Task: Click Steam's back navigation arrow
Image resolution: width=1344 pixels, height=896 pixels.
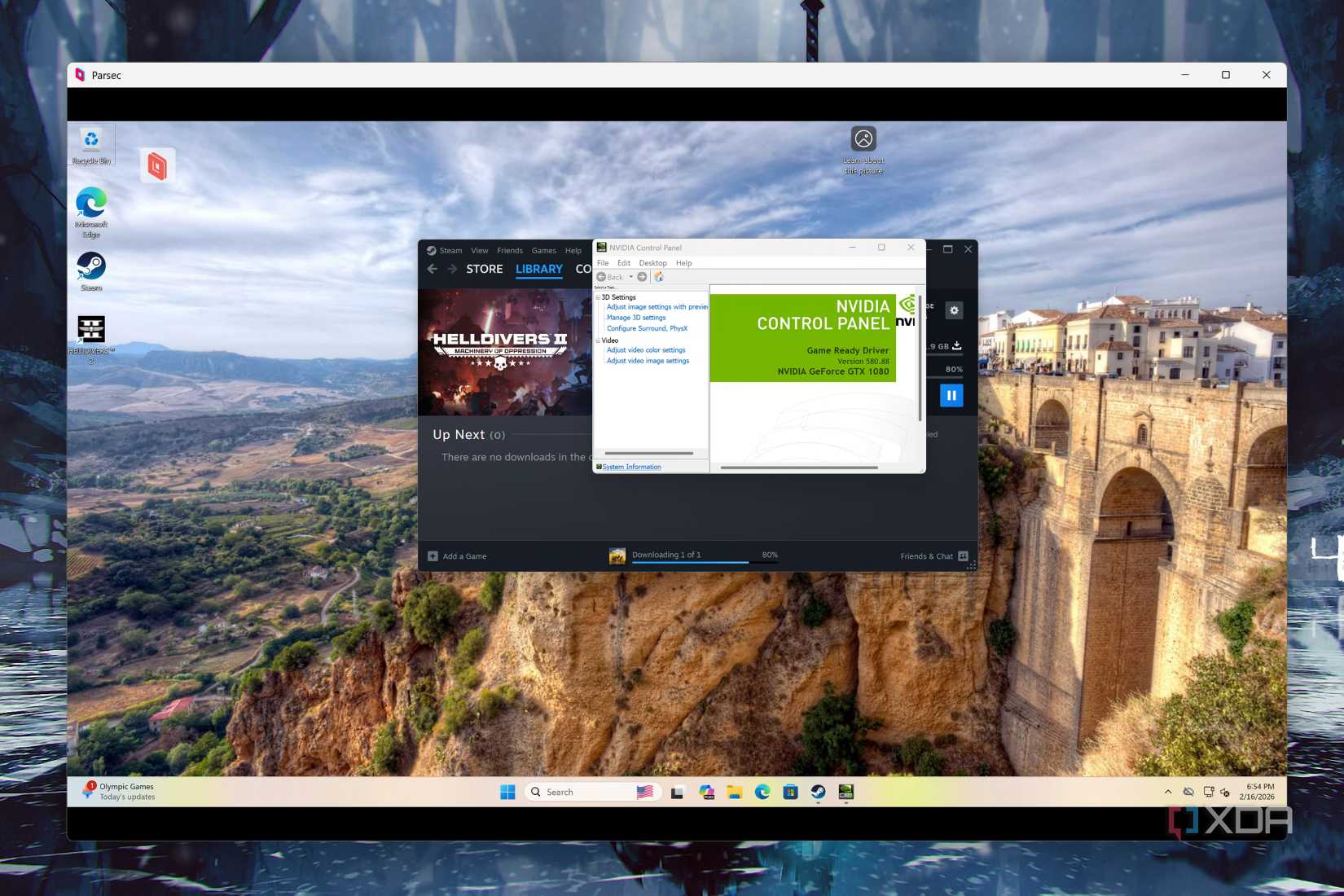Action: click(433, 269)
